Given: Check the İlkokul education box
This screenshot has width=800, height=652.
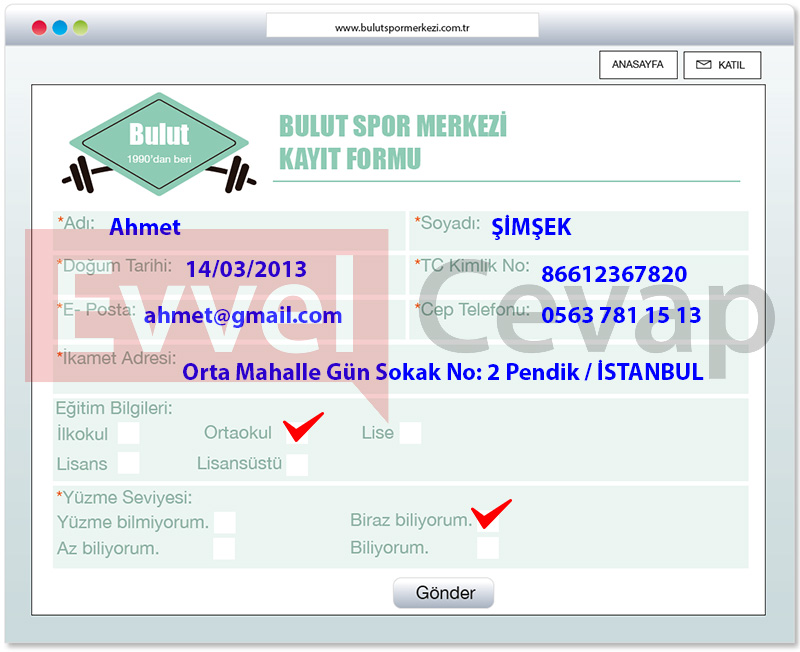Looking at the screenshot, I should pyautogui.click(x=128, y=433).
